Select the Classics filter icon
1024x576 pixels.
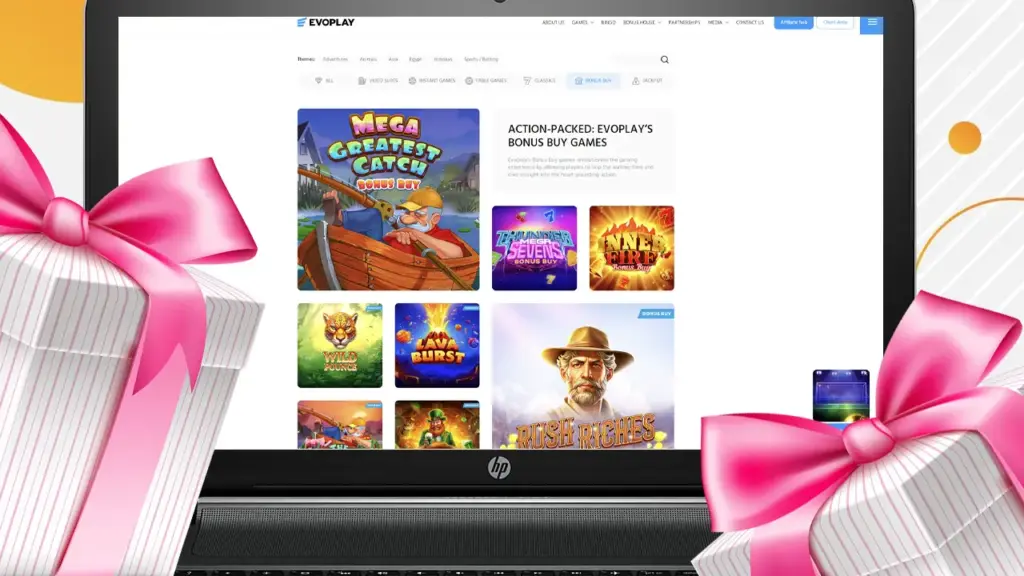tap(527, 81)
